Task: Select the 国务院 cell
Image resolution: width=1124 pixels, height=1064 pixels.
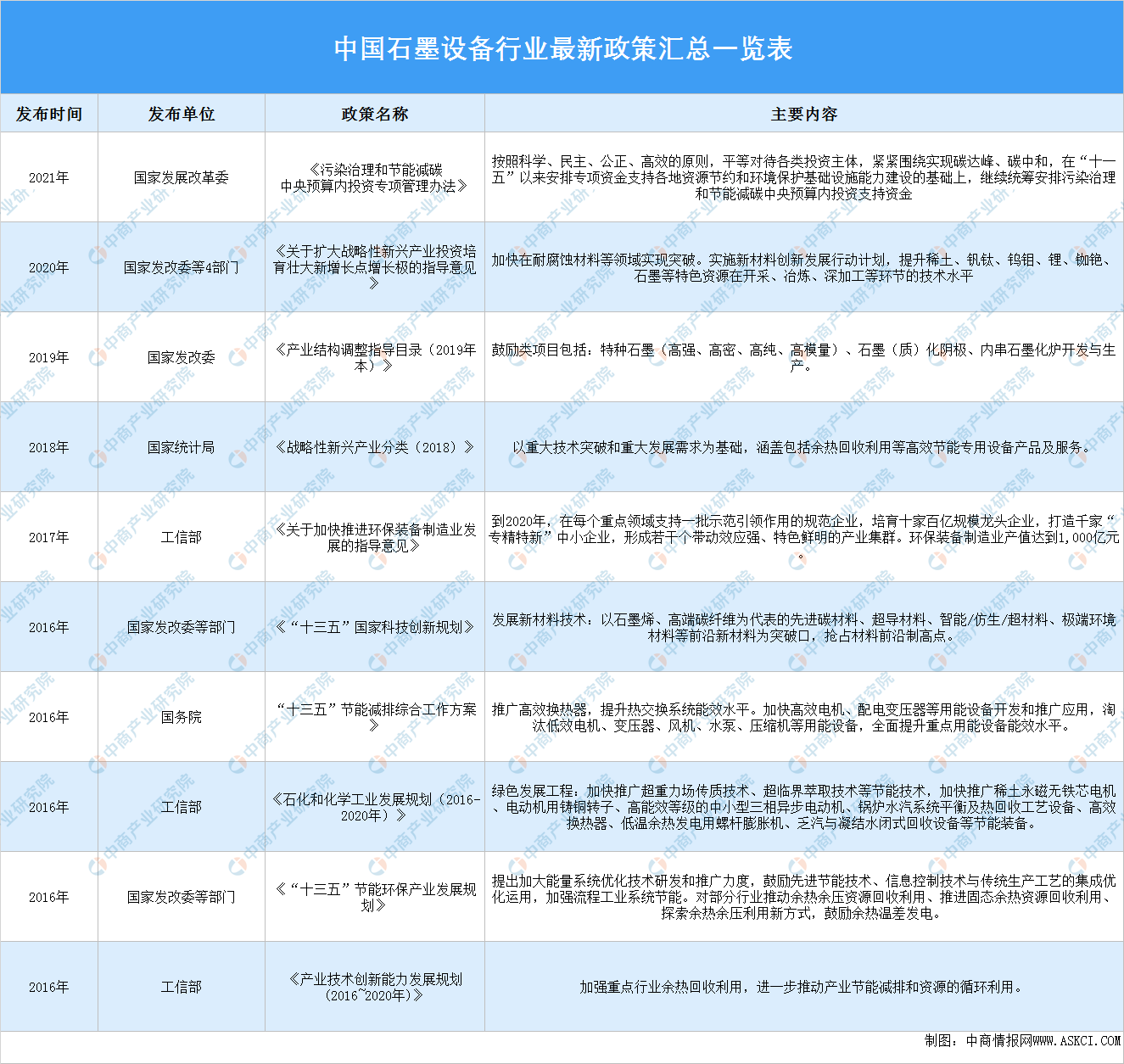Action: coord(182,717)
